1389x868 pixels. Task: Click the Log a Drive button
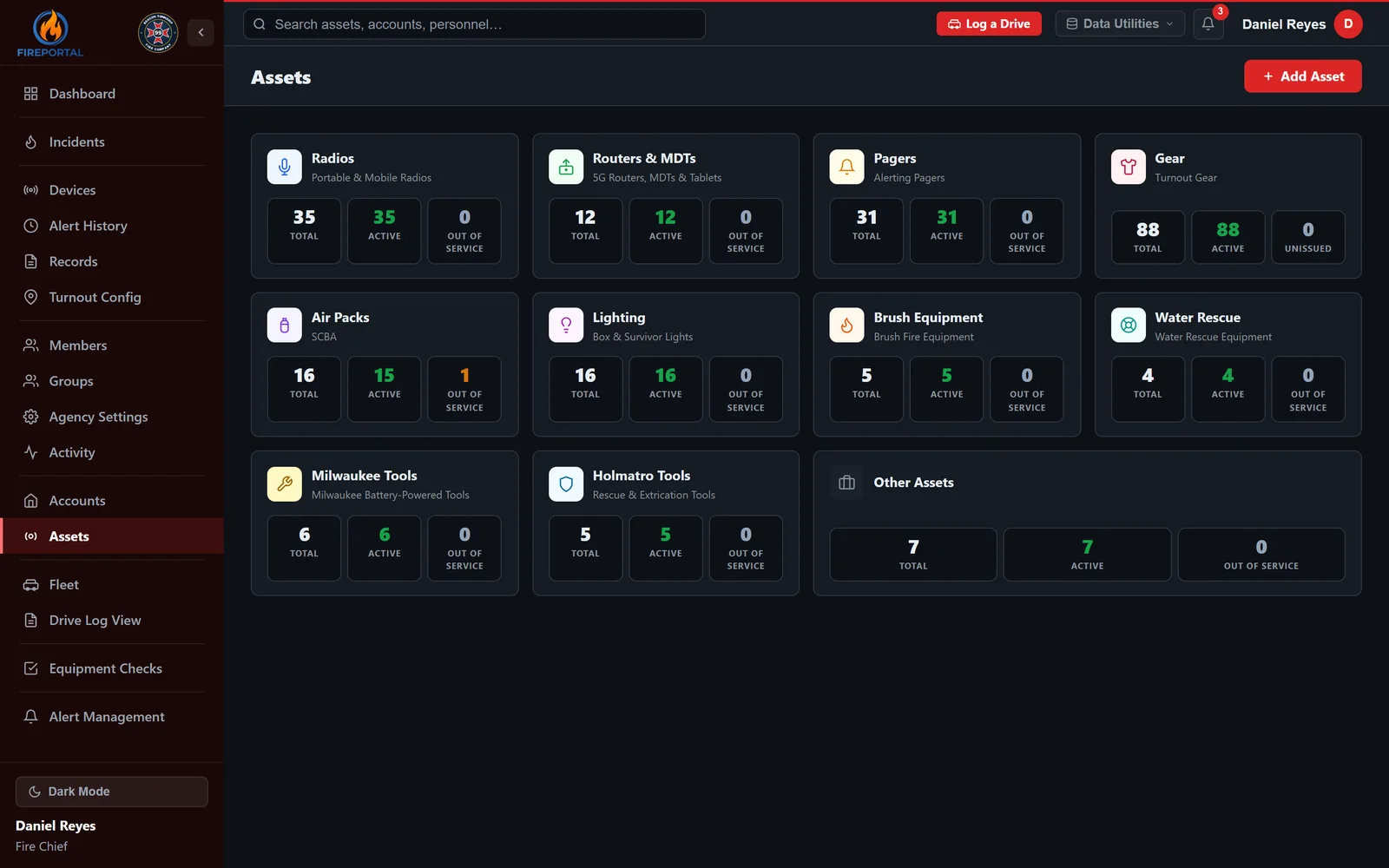[989, 23]
